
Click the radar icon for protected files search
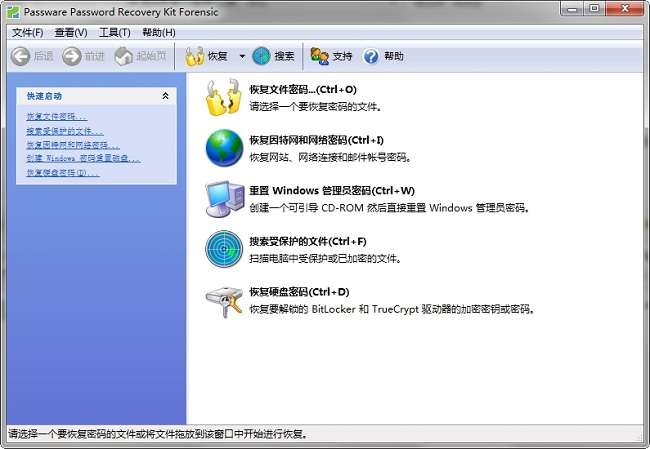[x=224, y=249]
